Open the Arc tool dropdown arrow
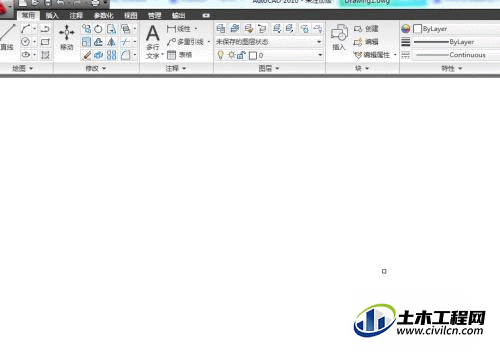500x361 pixels. [x=34, y=29]
